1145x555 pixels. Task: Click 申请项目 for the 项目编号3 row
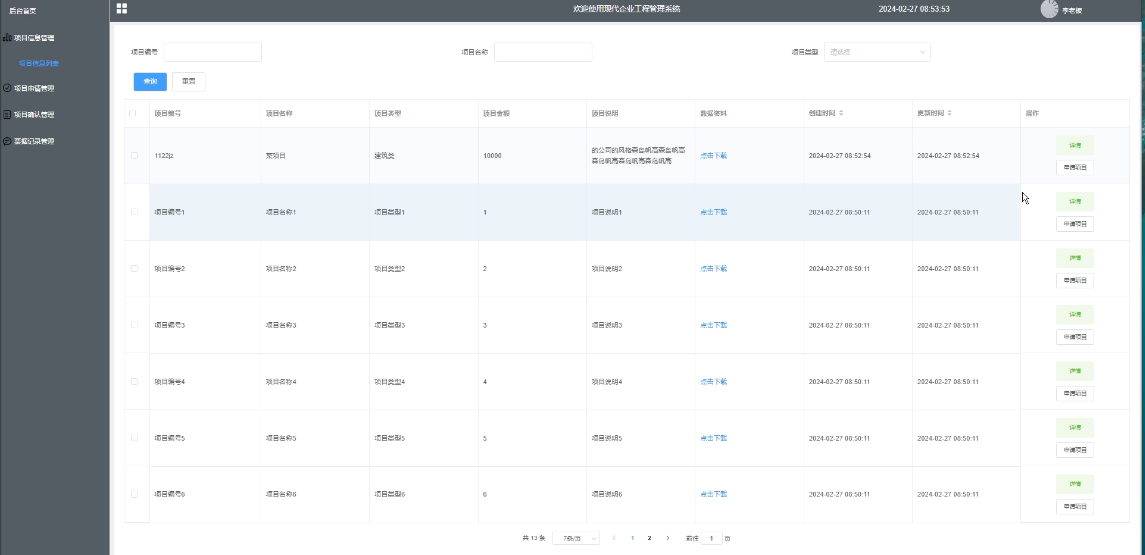[x=1075, y=337]
